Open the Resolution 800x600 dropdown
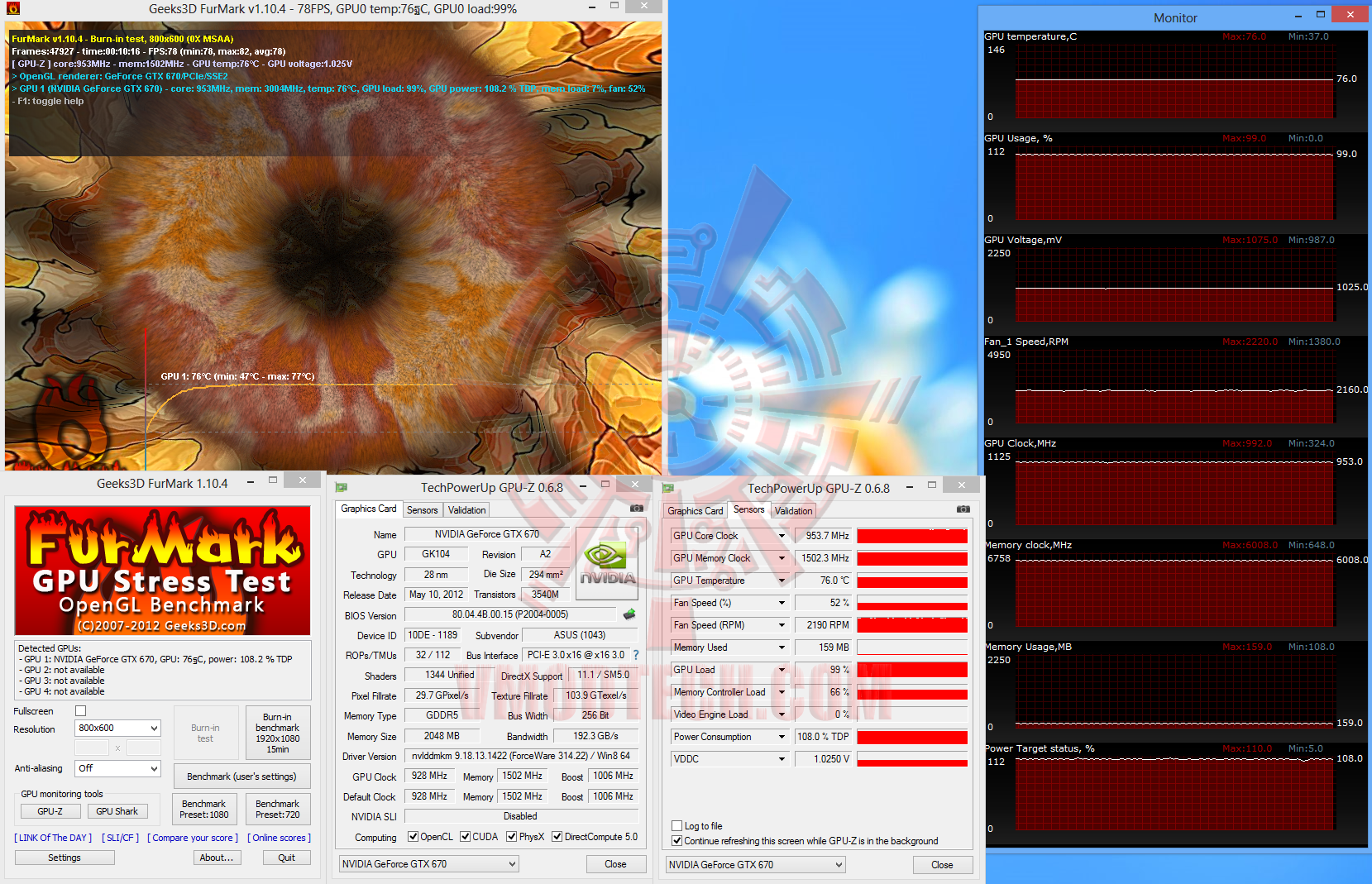The image size is (1372, 884). click(118, 729)
